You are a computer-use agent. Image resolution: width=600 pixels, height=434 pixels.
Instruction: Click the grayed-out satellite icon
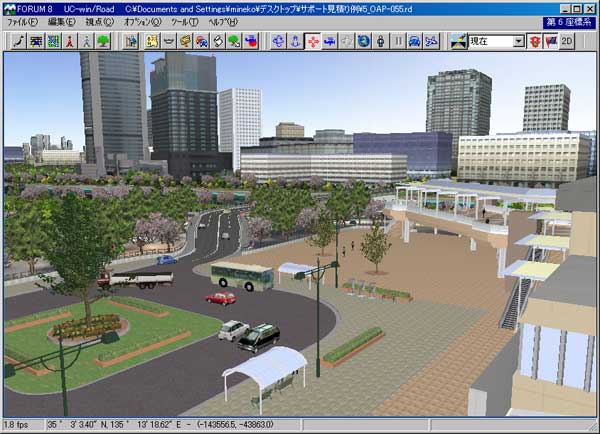[347, 41]
